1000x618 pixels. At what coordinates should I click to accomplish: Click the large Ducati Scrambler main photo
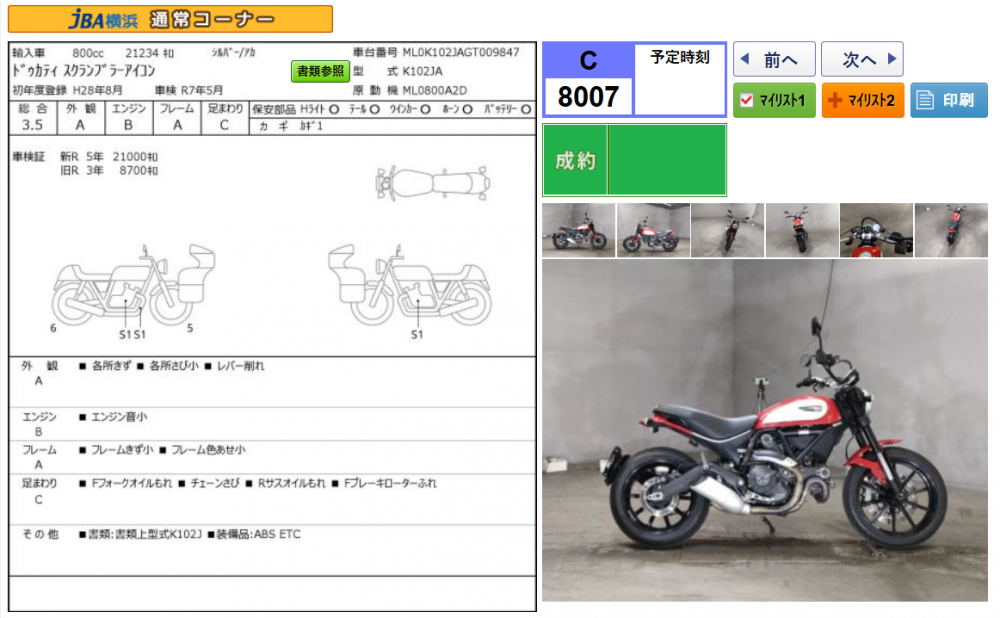tap(765, 430)
